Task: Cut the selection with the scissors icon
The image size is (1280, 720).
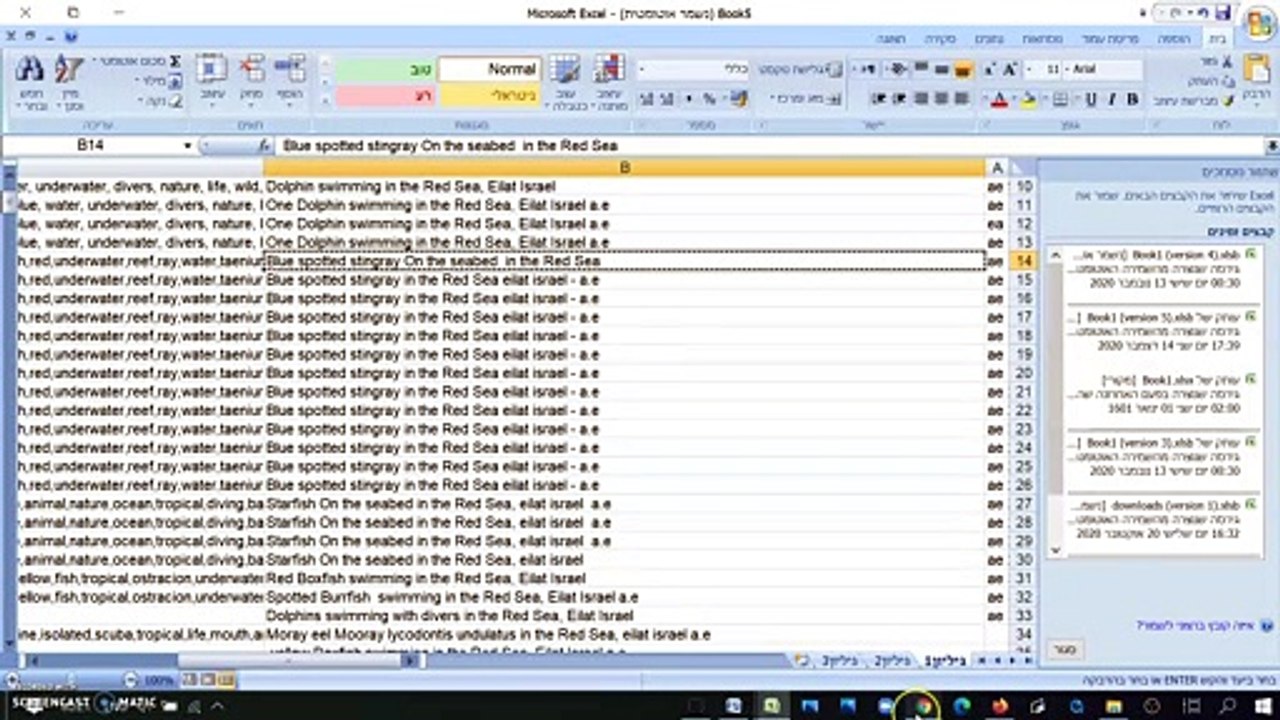Action: [x=1227, y=64]
